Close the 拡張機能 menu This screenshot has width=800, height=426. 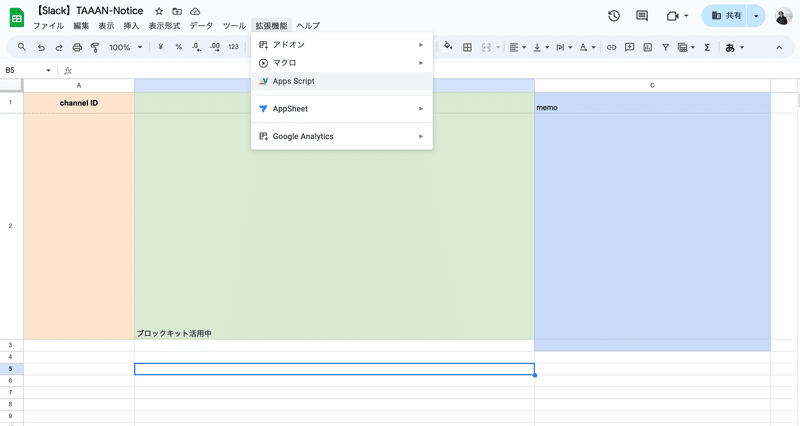[271, 26]
